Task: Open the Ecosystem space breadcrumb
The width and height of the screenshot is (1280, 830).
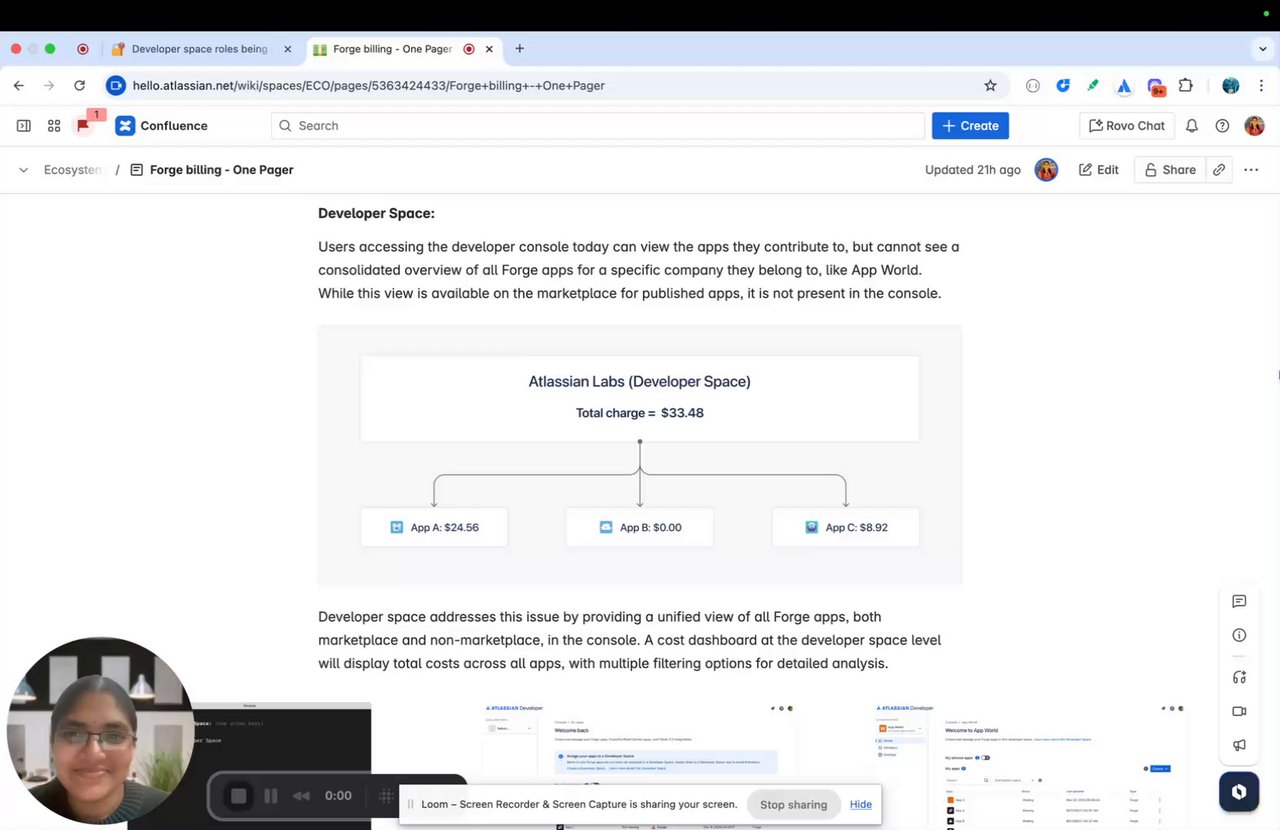Action: point(72,170)
